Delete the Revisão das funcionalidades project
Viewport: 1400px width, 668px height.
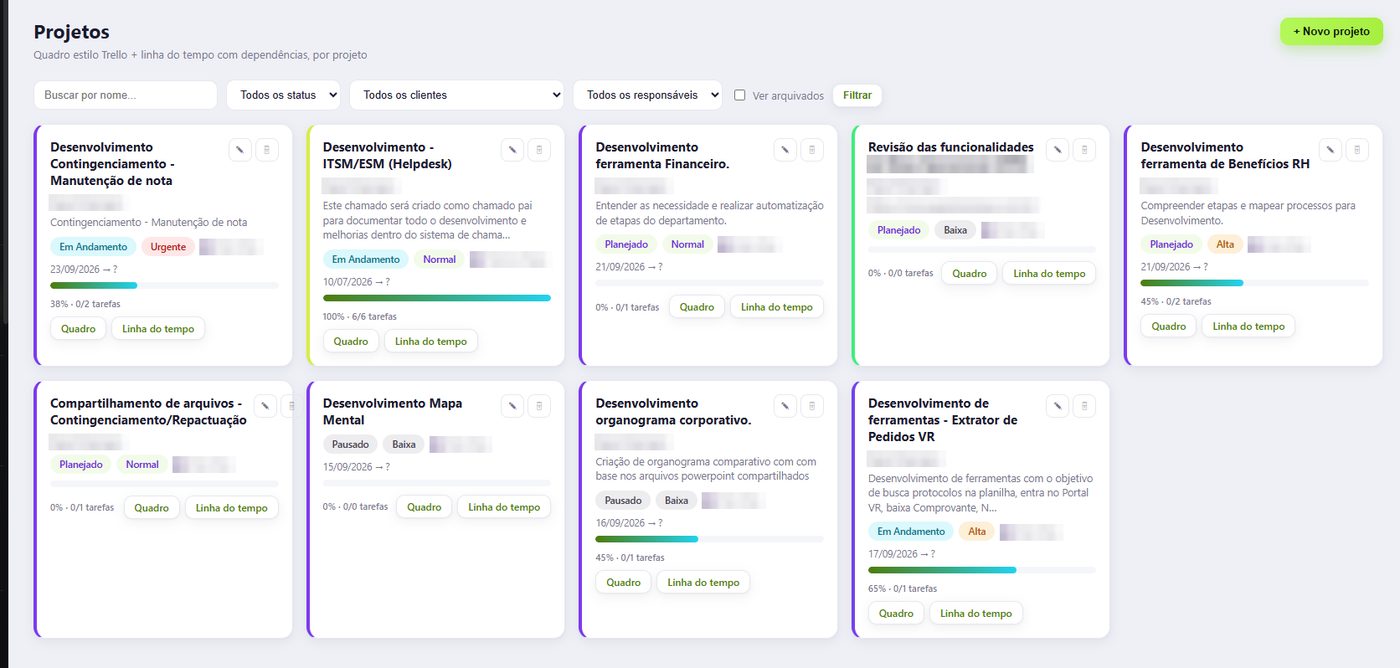(1084, 150)
